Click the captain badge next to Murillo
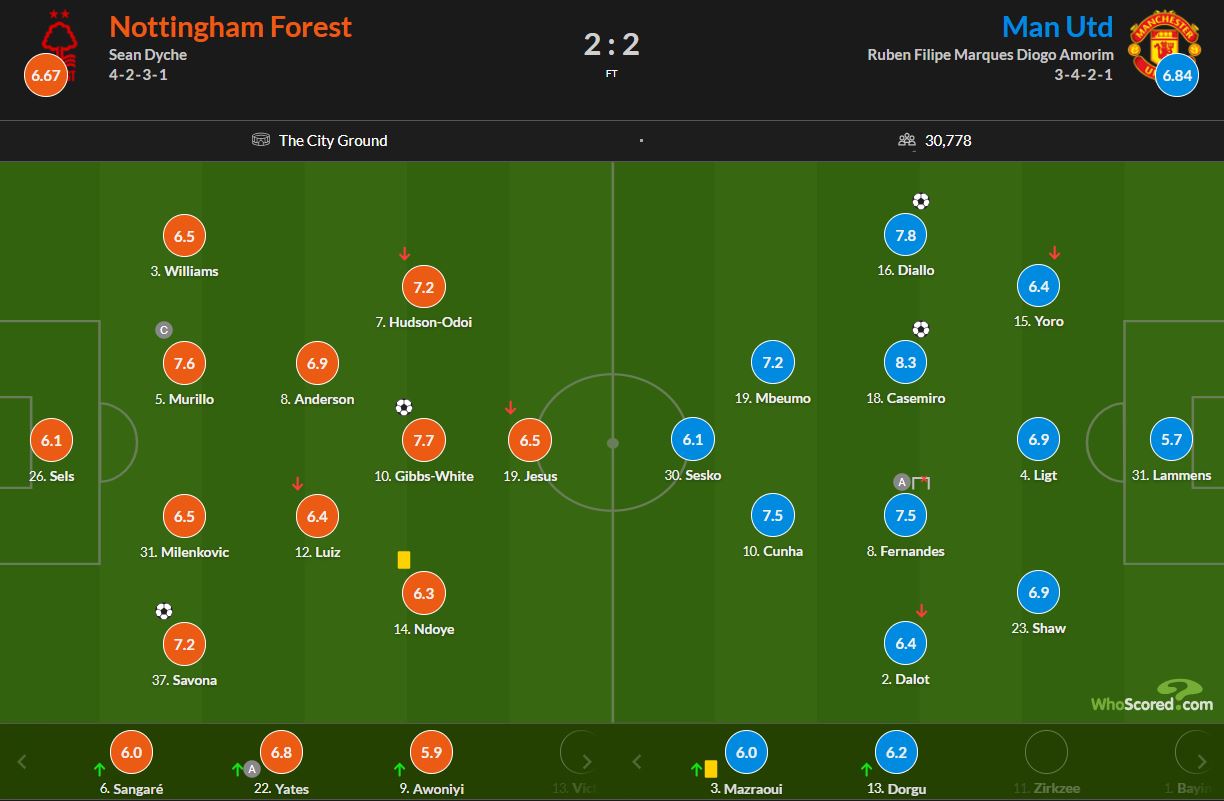This screenshot has width=1224, height=801. coord(164,330)
